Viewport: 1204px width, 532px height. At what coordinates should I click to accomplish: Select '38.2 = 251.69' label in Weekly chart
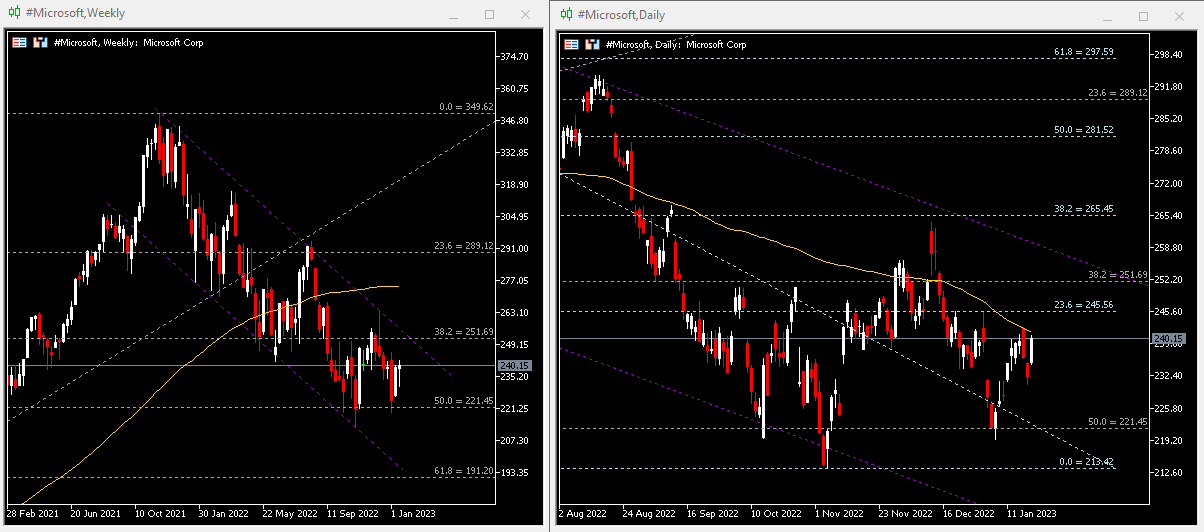pos(464,331)
